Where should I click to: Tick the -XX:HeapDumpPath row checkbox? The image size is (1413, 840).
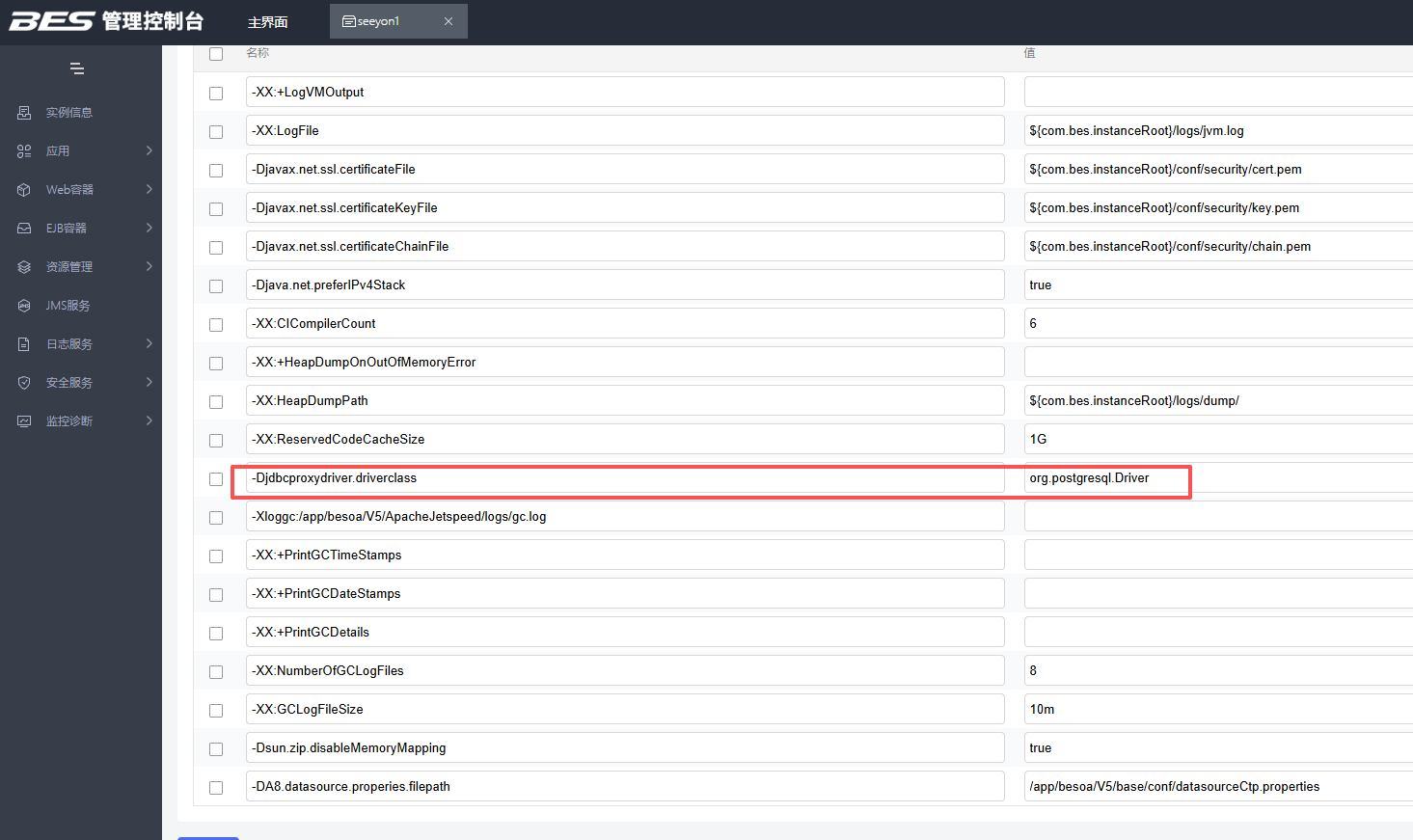(216, 402)
